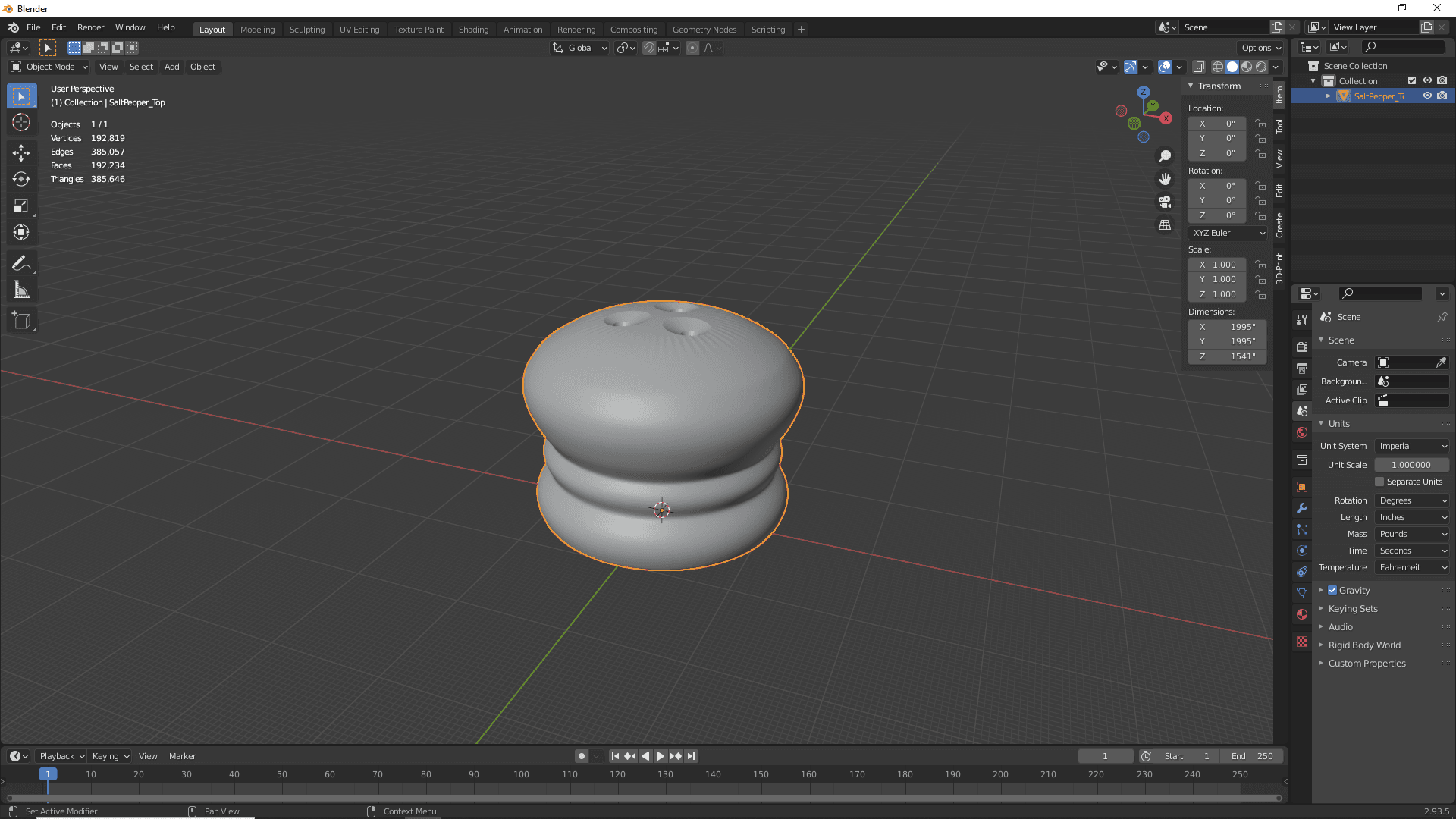Open the Render menu
This screenshot has height=819, width=1456.
click(x=90, y=27)
